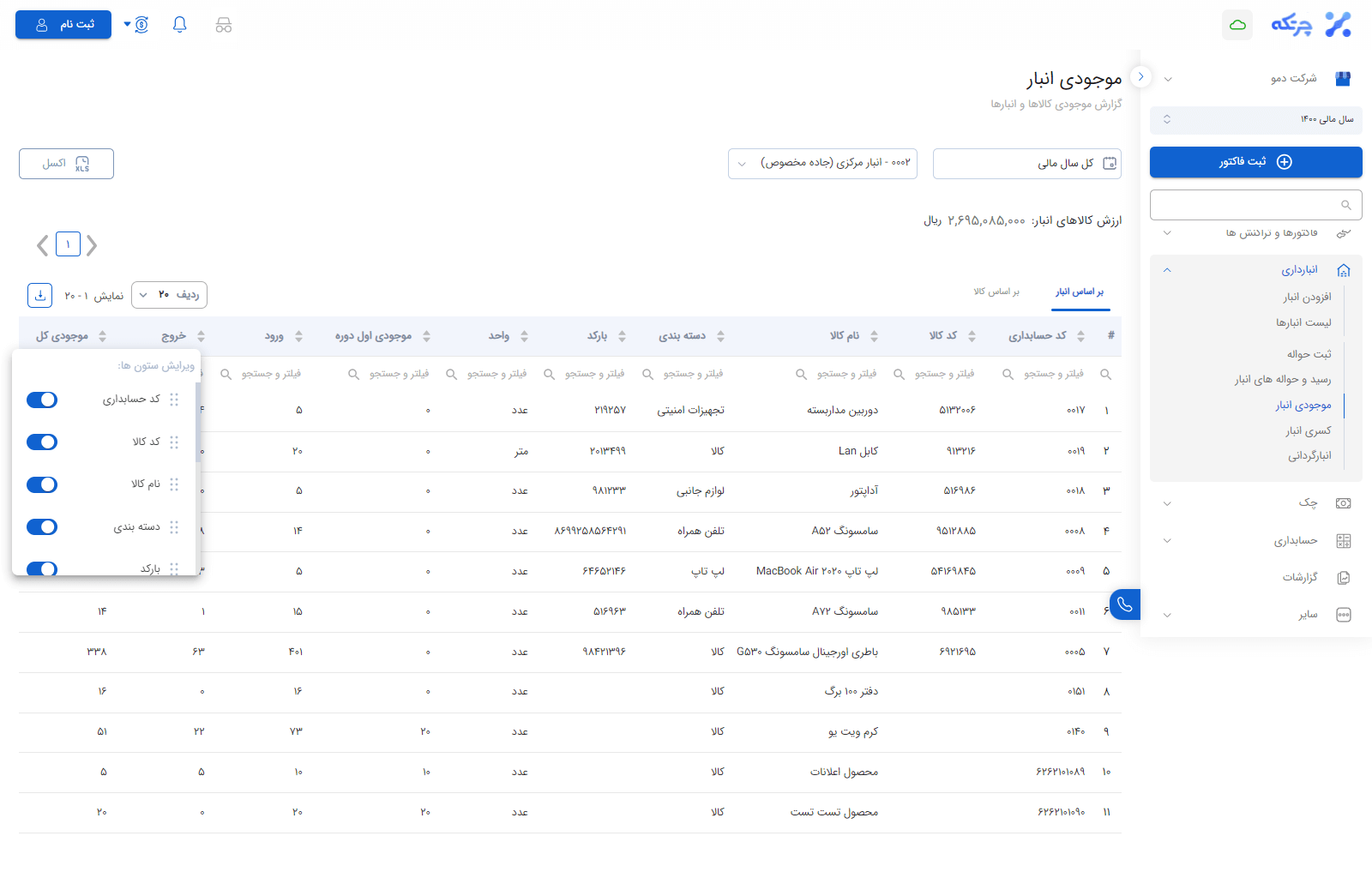Click the floating phone support button
The image size is (1372, 872).
[x=1124, y=604]
